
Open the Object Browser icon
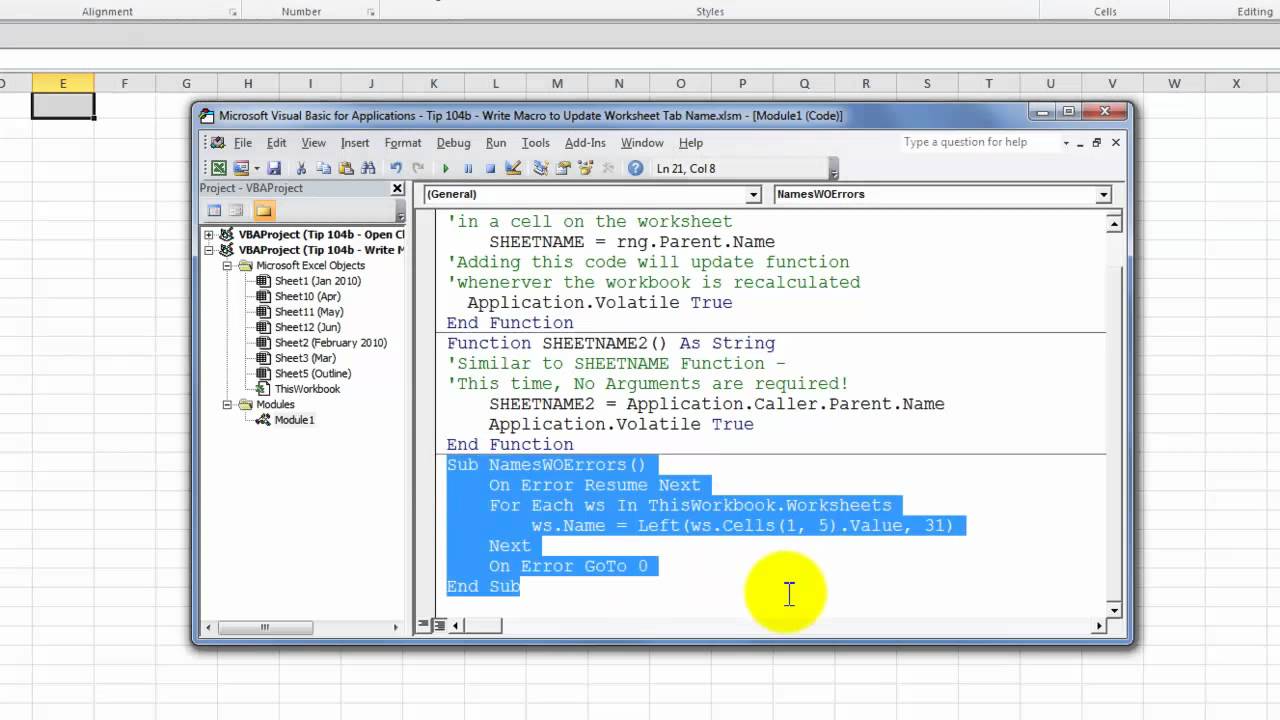tap(585, 168)
